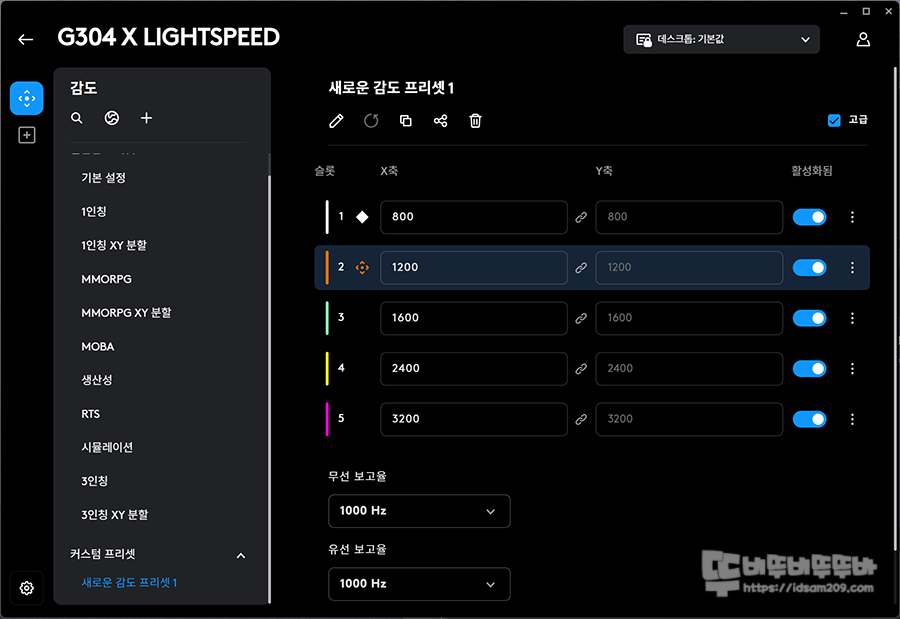This screenshot has height=619, width=900.
Task: Select the 시뮬레이션 preset
Action: click(107, 447)
